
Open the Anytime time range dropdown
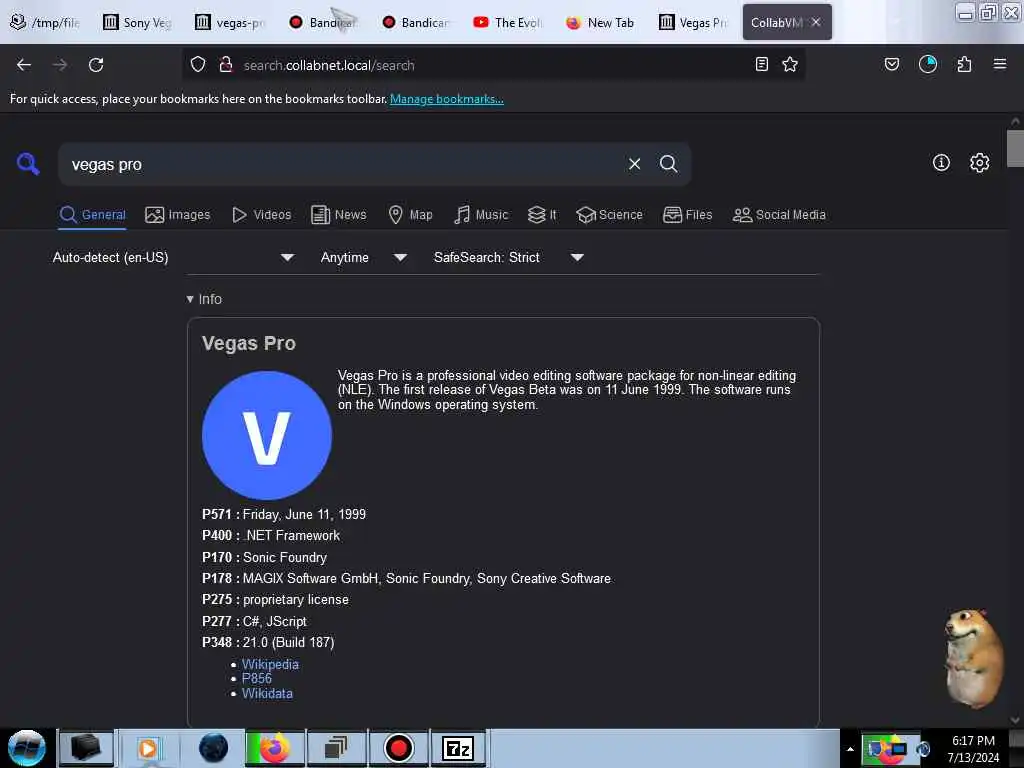pos(364,257)
